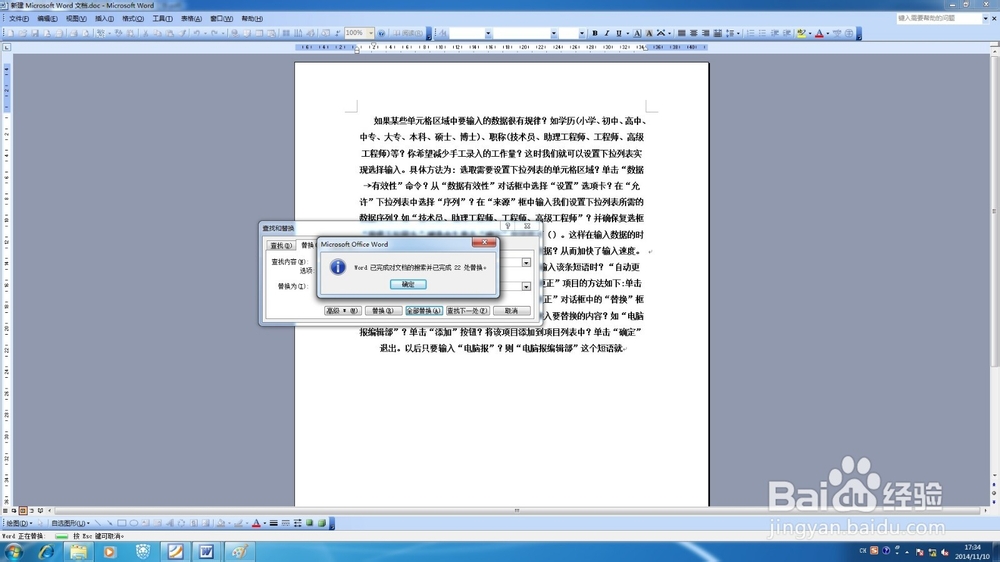Image resolution: width=1000 pixels, height=562 pixels.
Task: Open the 文件(F) menu
Action: coord(18,18)
